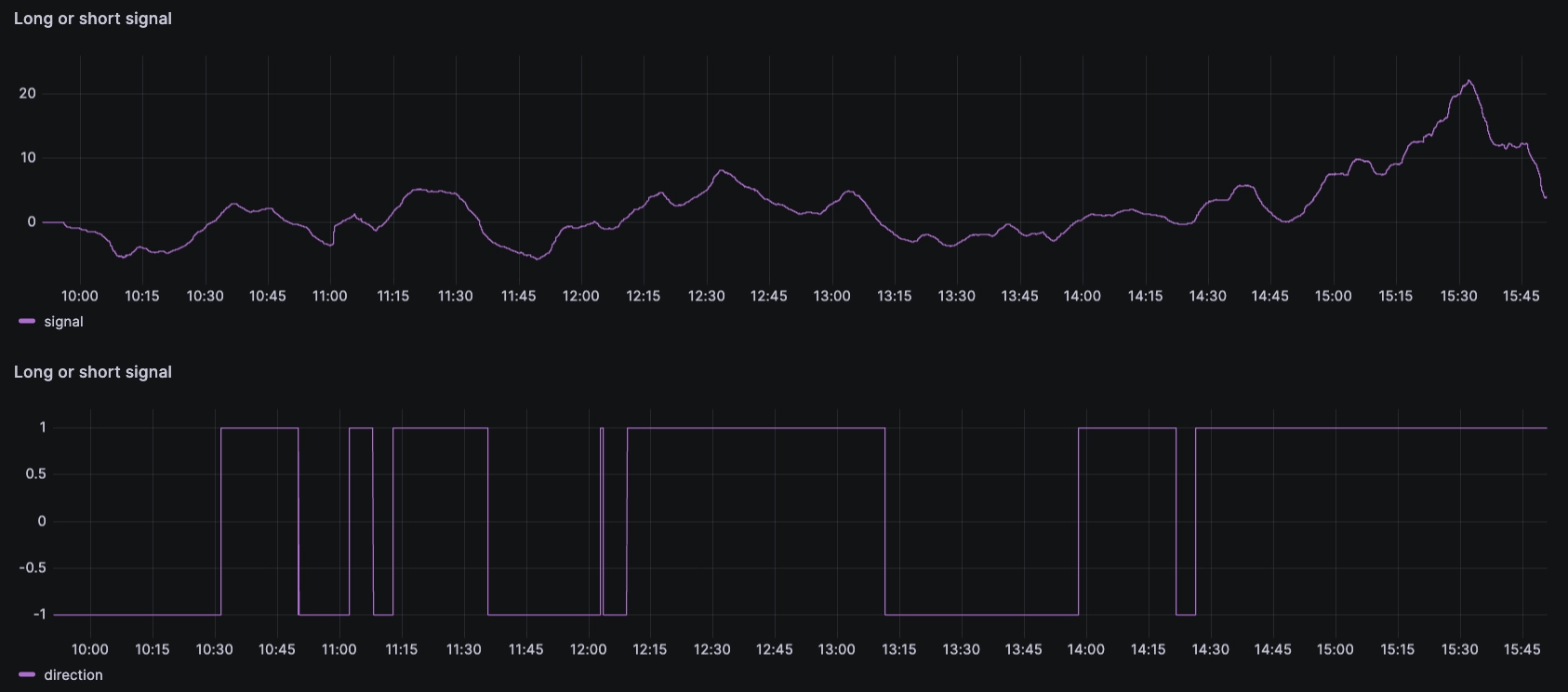The width and height of the screenshot is (1568, 692).
Task: Open the panel title menu of the signal chart
Action: pos(93,19)
